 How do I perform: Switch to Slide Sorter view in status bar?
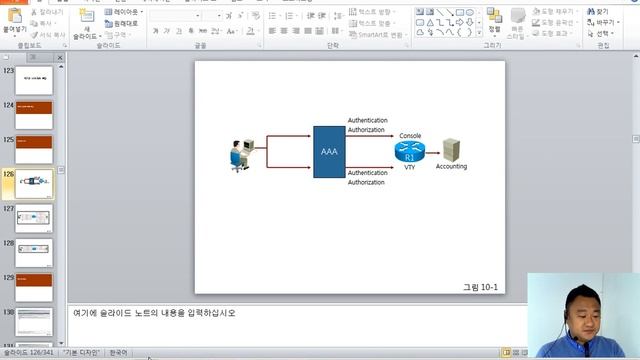(516, 352)
